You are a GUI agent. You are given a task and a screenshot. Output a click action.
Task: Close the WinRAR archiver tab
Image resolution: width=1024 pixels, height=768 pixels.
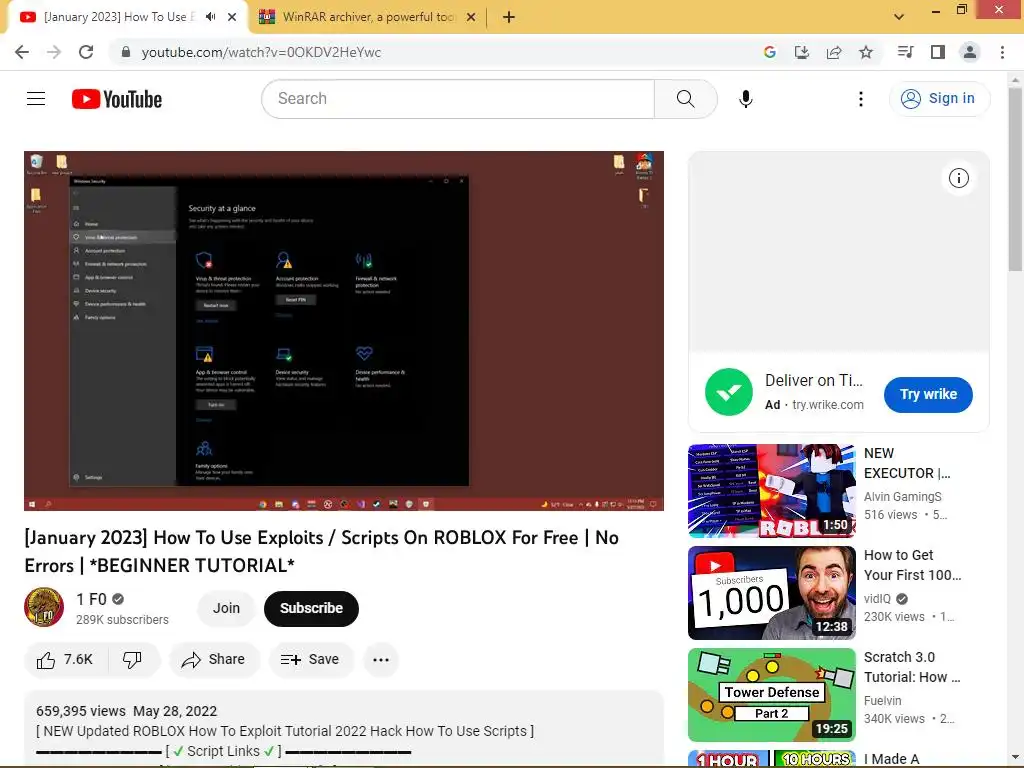click(x=471, y=17)
